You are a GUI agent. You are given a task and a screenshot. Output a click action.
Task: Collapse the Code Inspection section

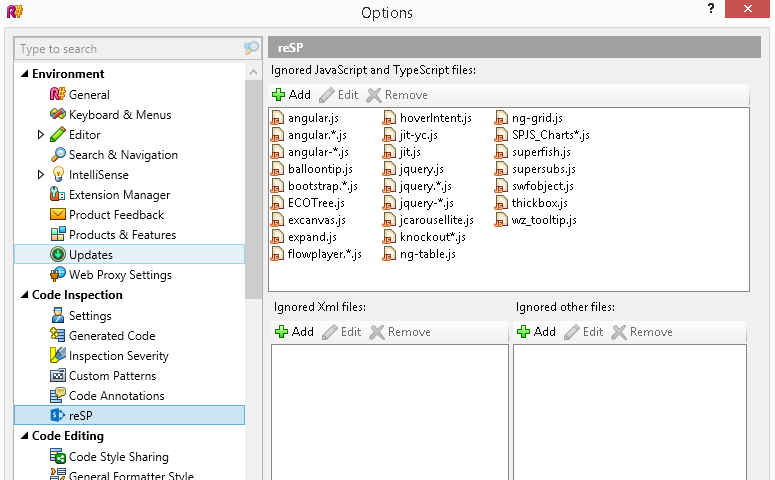tap(24, 295)
